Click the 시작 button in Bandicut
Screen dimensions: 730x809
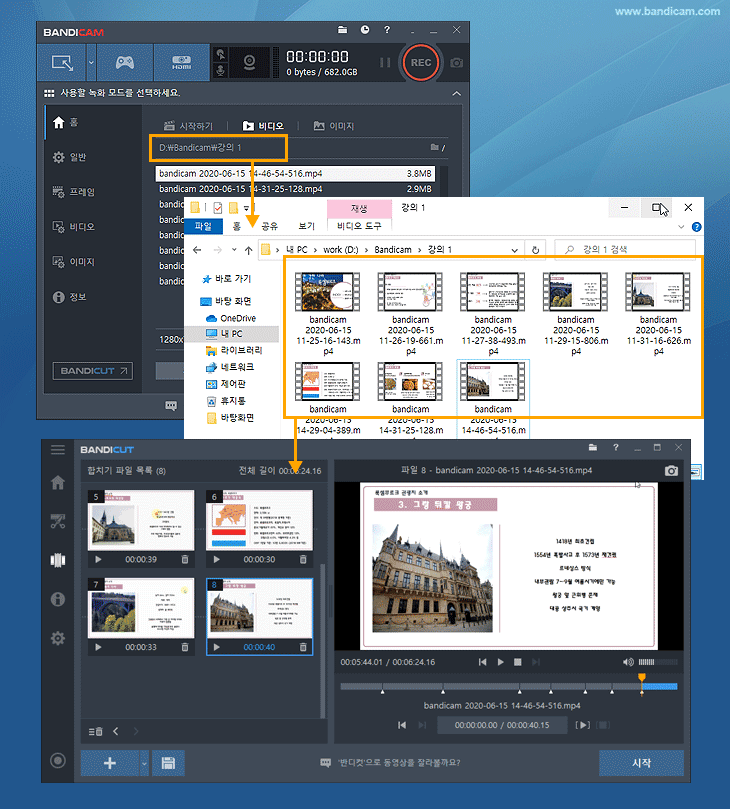pyautogui.click(x=641, y=763)
